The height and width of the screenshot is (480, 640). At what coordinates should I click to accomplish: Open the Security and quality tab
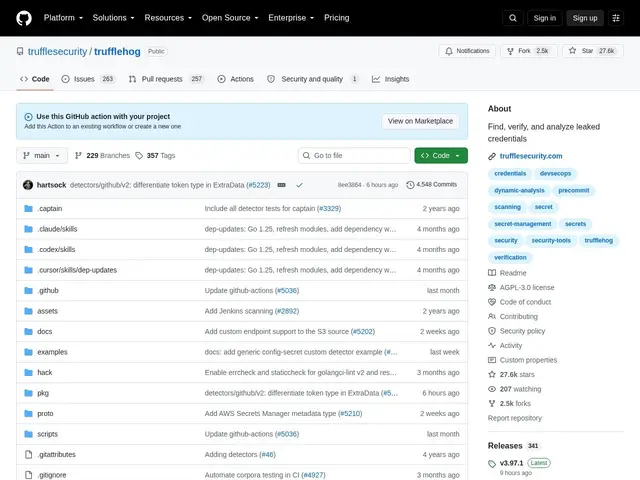(313, 79)
